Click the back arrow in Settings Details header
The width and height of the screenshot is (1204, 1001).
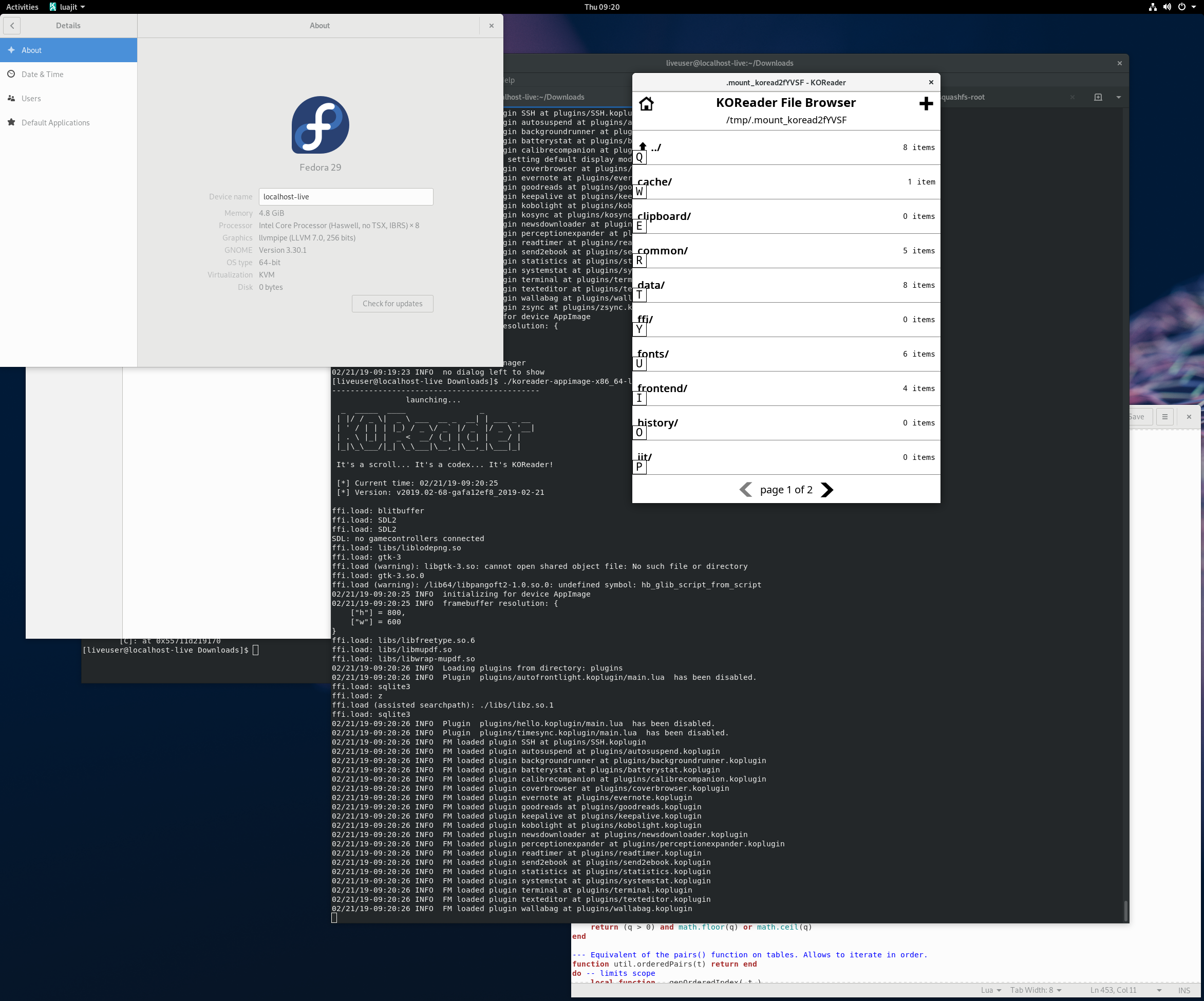pos(12,25)
